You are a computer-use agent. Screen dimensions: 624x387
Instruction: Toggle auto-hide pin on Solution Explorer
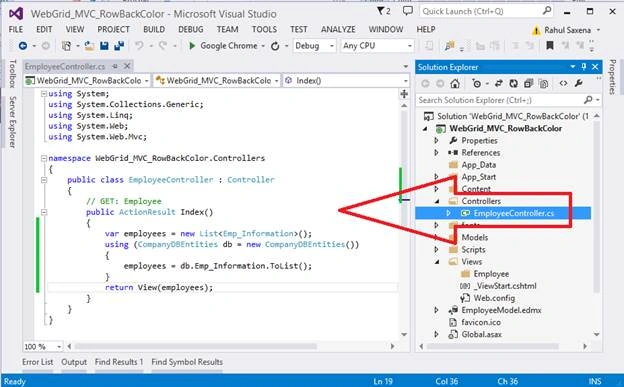tap(583, 67)
